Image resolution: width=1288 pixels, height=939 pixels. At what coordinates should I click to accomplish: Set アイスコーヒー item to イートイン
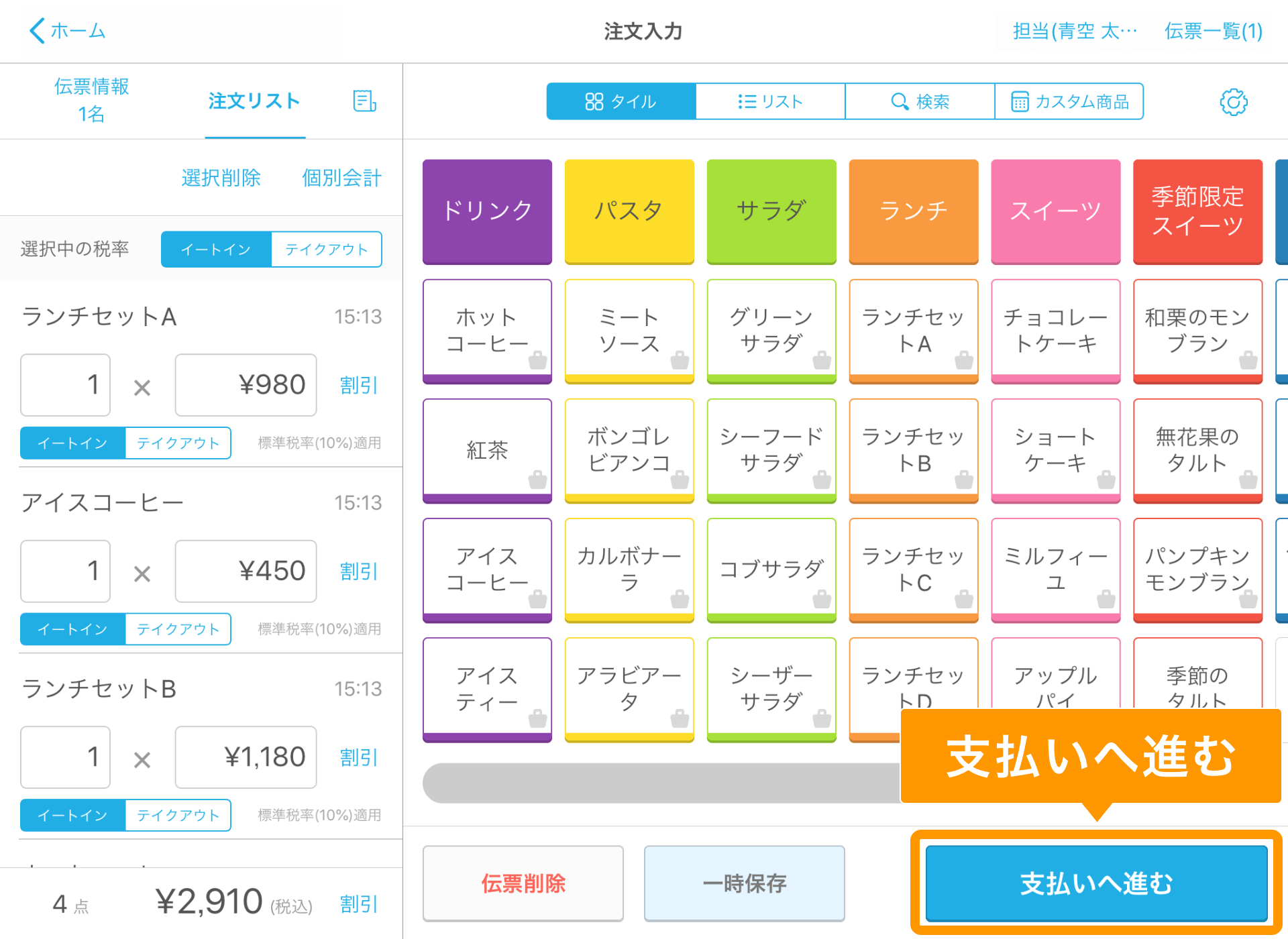72,629
